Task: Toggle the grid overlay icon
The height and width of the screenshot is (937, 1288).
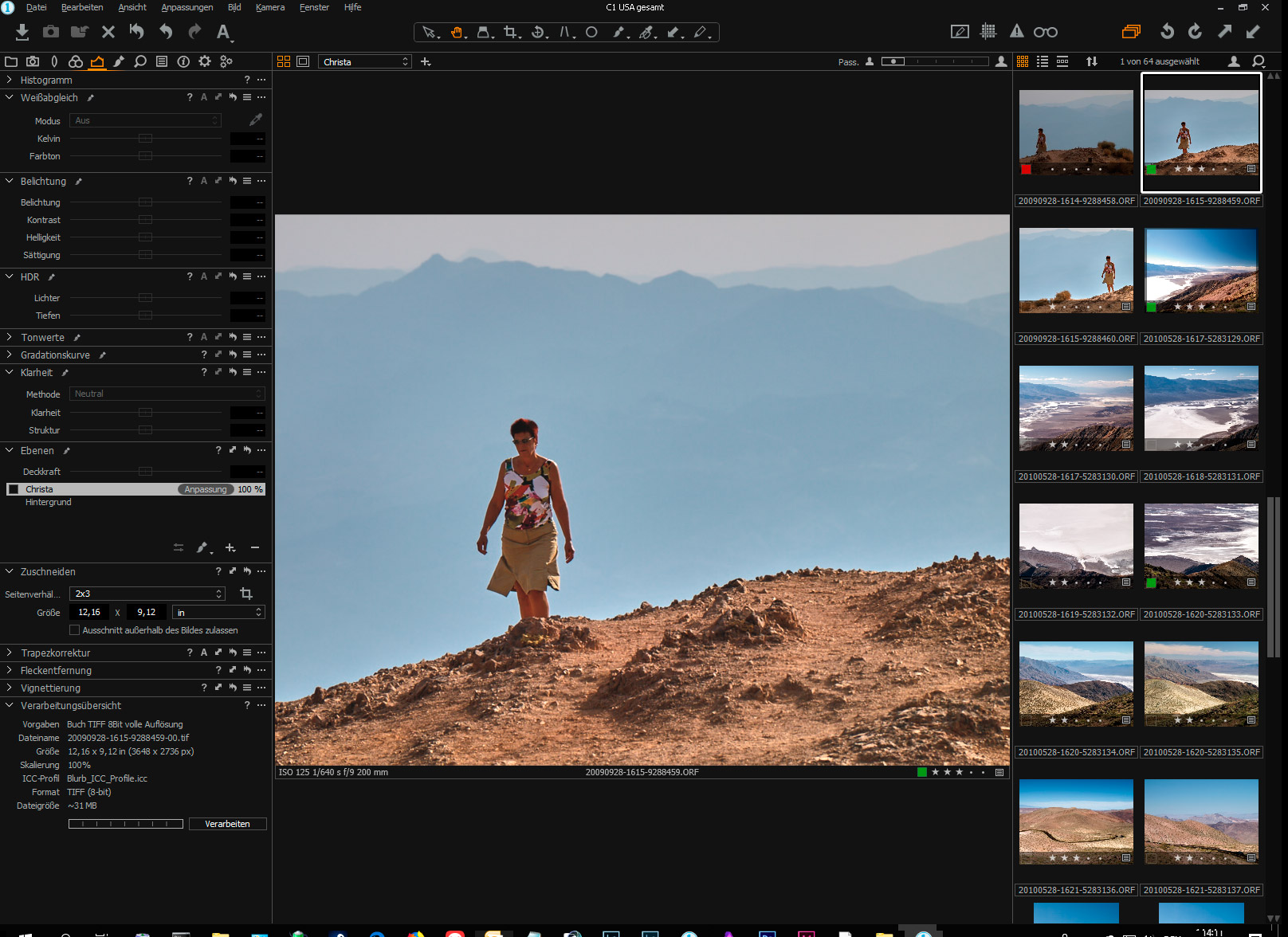Action: pyautogui.click(x=988, y=32)
